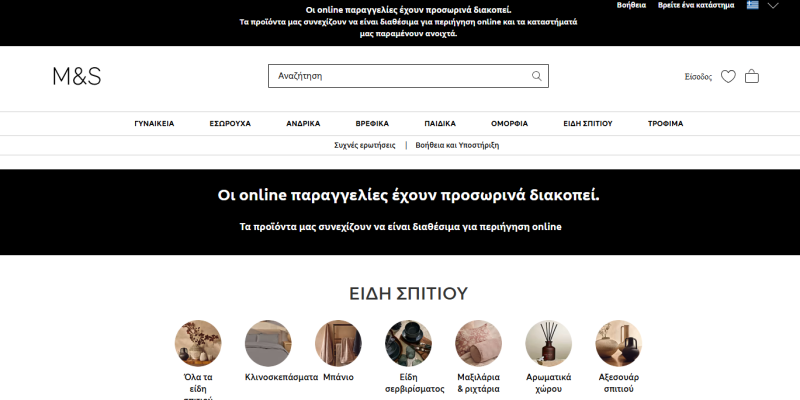Screen dimensions: 800x400
Task: Type in the Αναζήτηση search field
Action: point(400,76)
